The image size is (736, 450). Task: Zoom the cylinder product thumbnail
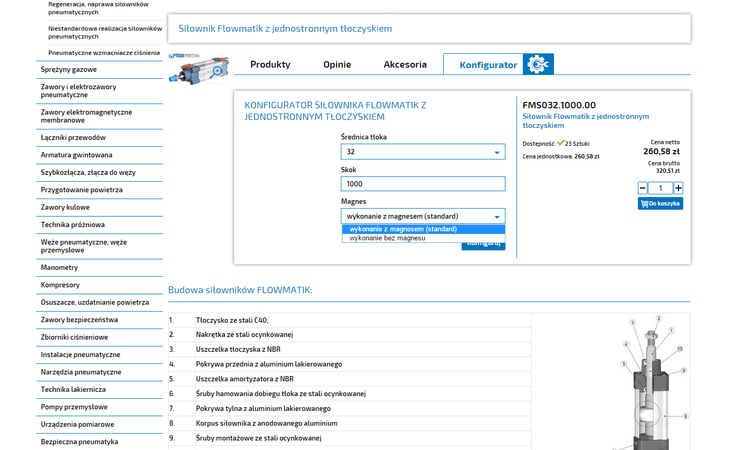pos(199,69)
